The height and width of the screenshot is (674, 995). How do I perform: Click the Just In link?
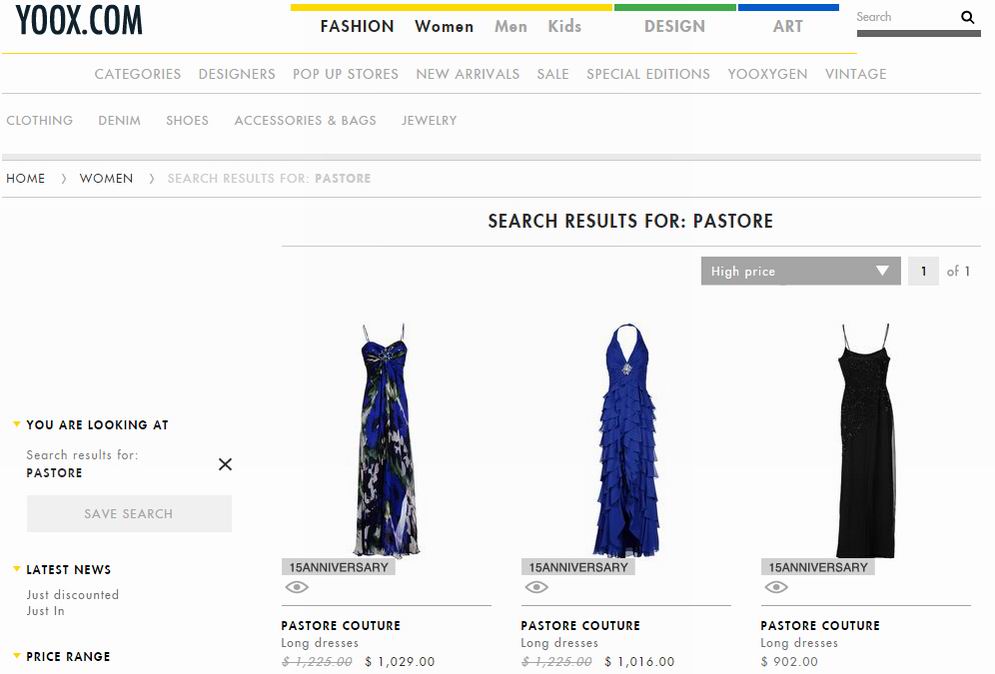(45, 611)
